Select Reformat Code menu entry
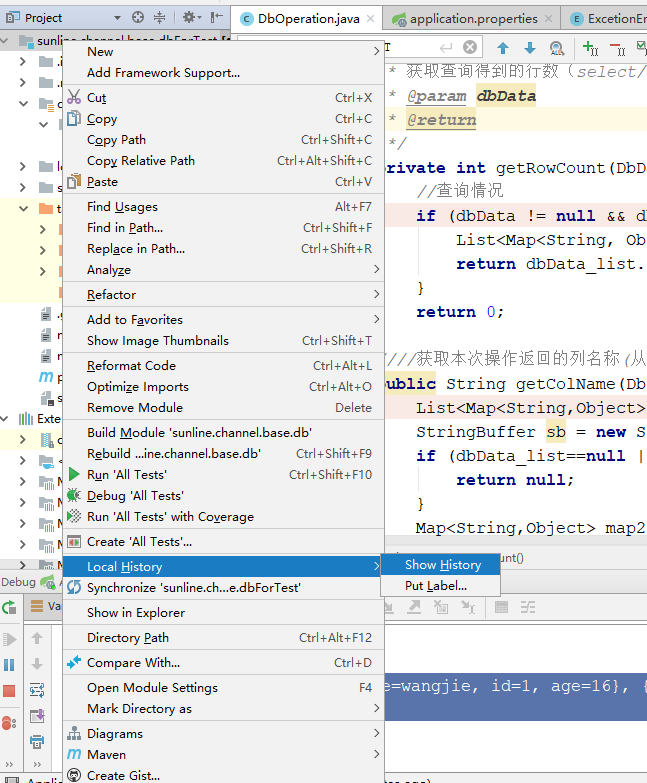 (224, 366)
